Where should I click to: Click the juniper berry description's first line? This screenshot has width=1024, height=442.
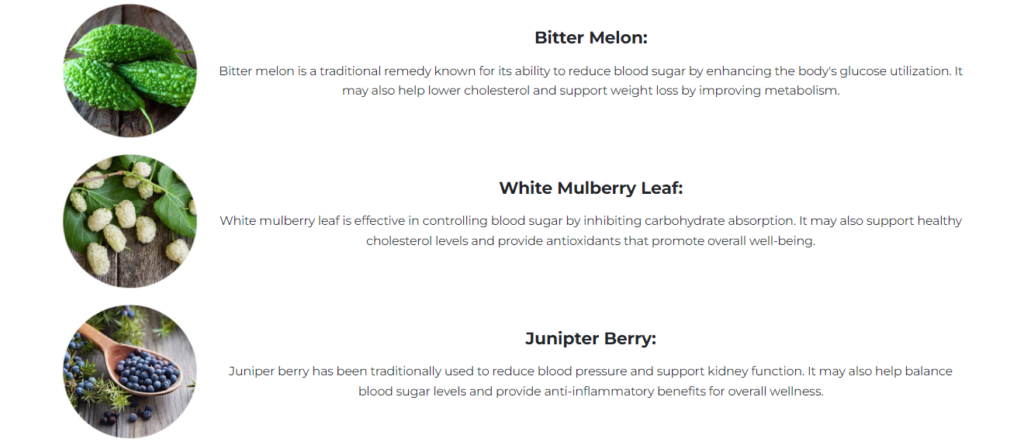pyautogui.click(x=590, y=371)
